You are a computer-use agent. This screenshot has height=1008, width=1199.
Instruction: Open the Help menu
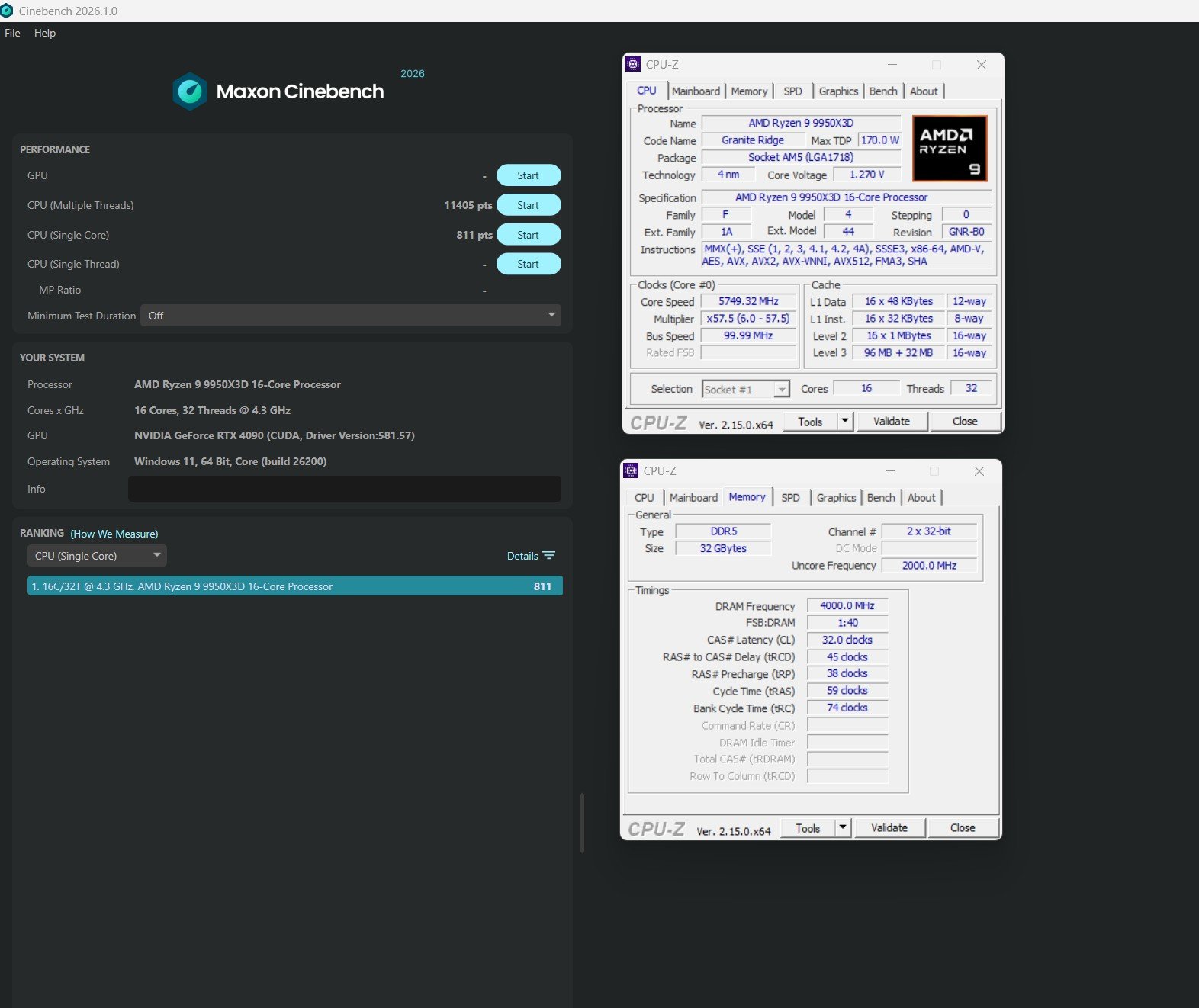pos(45,33)
